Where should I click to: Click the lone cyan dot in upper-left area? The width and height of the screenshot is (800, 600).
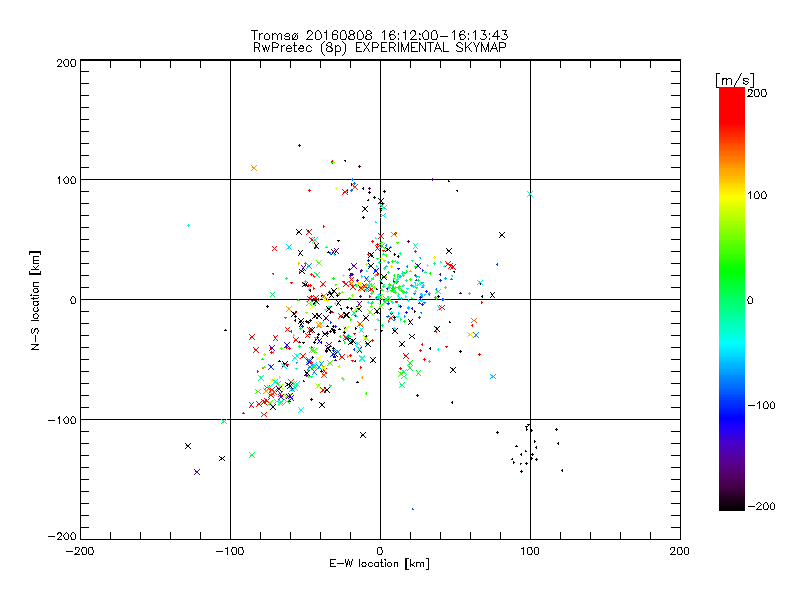[188, 225]
